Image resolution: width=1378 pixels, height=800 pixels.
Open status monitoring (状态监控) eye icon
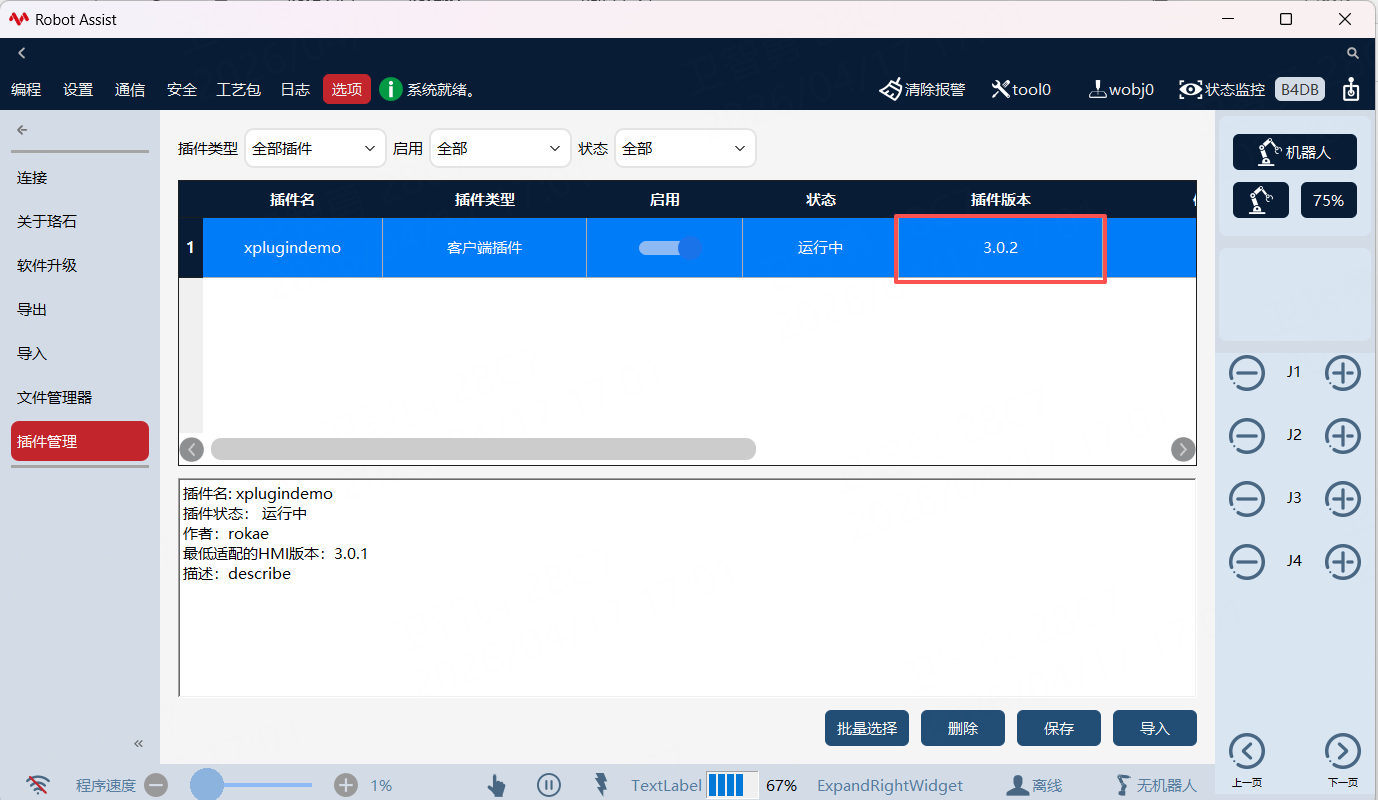[x=1190, y=90]
